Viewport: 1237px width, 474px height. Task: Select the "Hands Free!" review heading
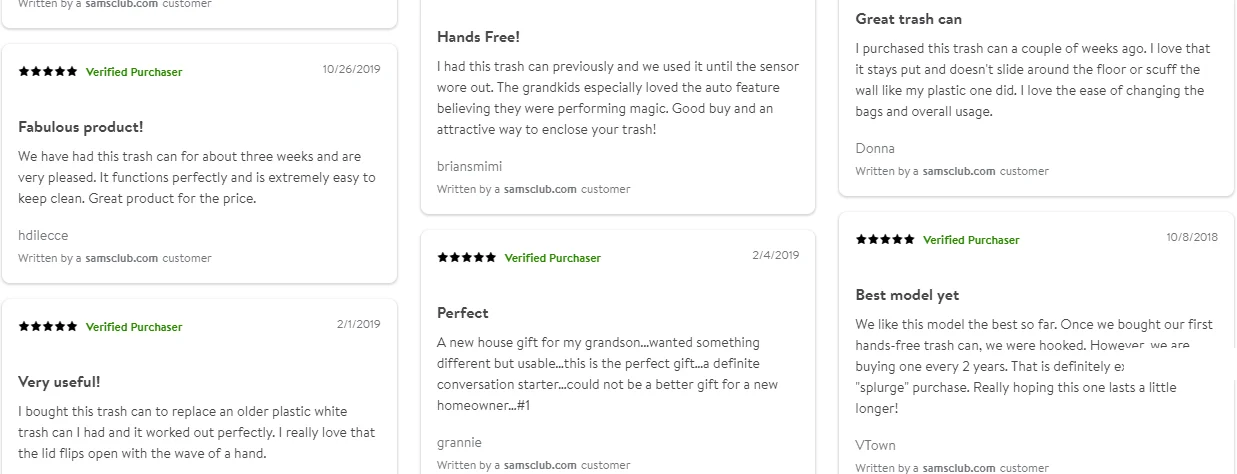tap(478, 37)
